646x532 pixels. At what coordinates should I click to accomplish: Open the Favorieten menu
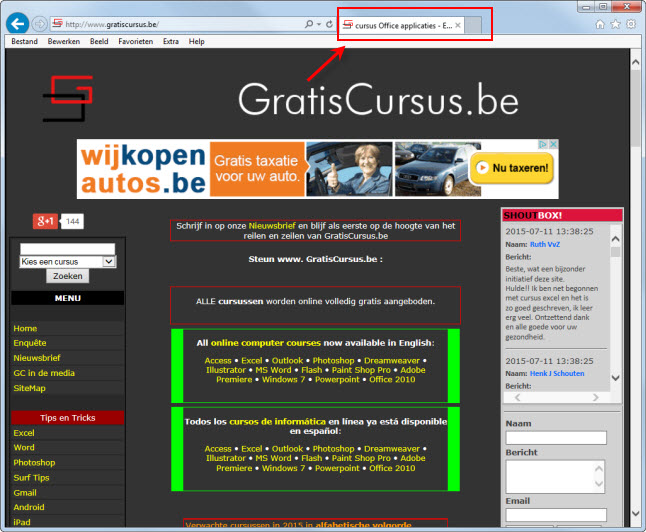click(136, 41)
